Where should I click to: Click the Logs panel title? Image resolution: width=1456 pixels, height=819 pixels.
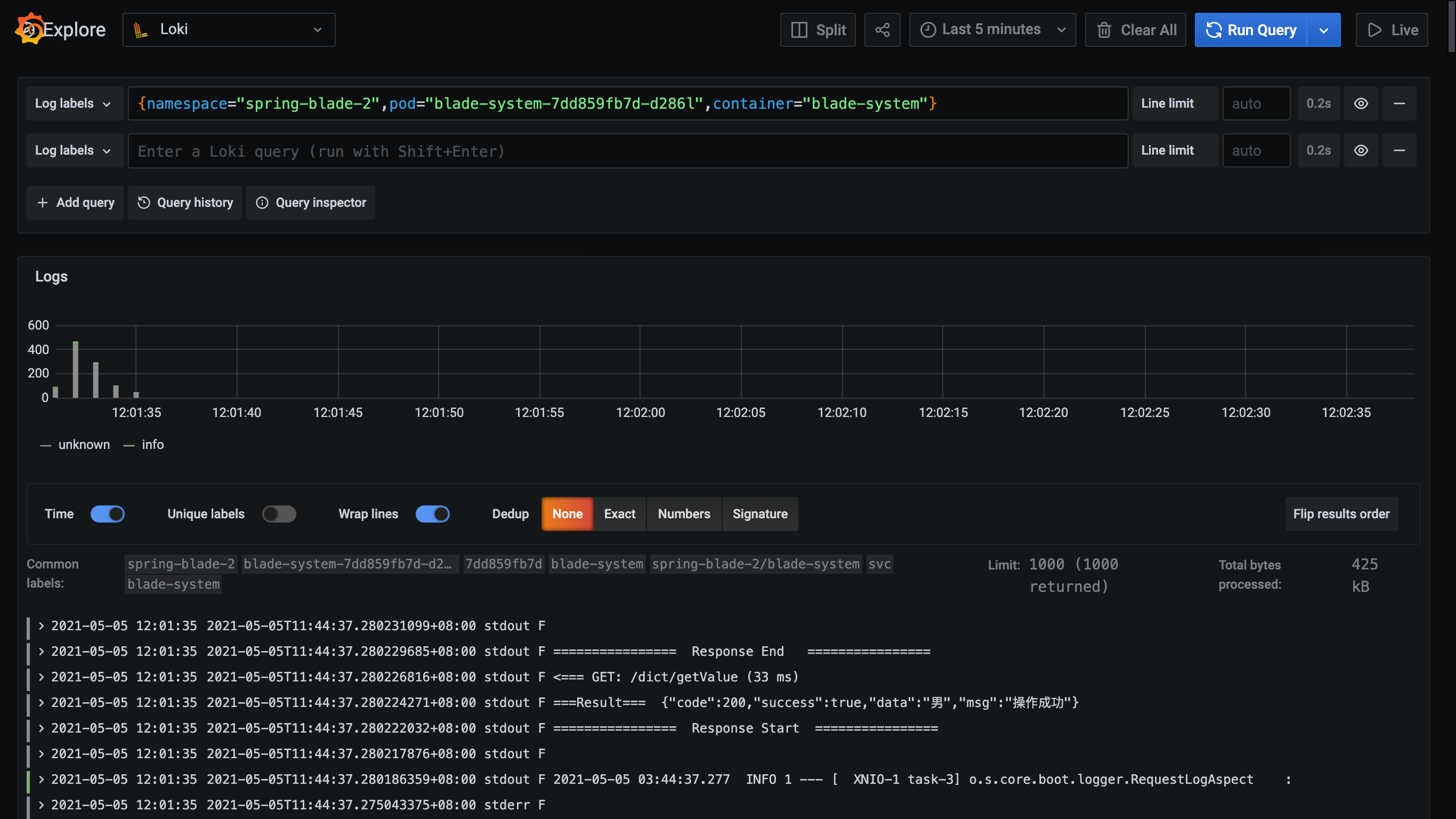52,277
